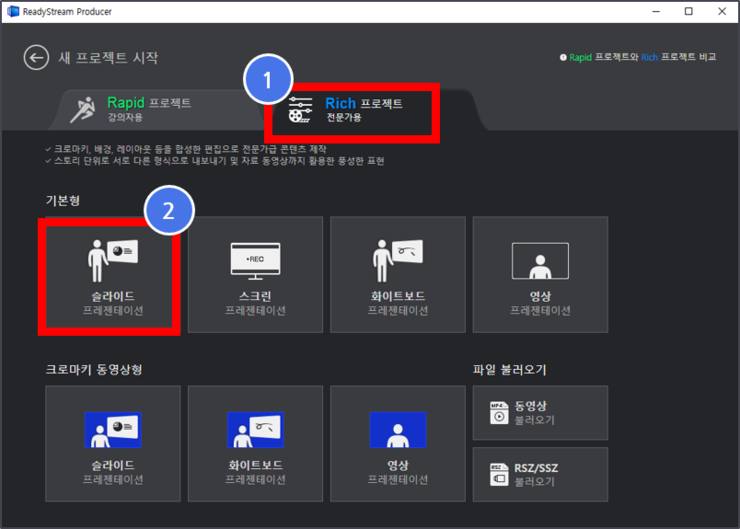Click the sliders and film Rich icon

pos(300,109)
